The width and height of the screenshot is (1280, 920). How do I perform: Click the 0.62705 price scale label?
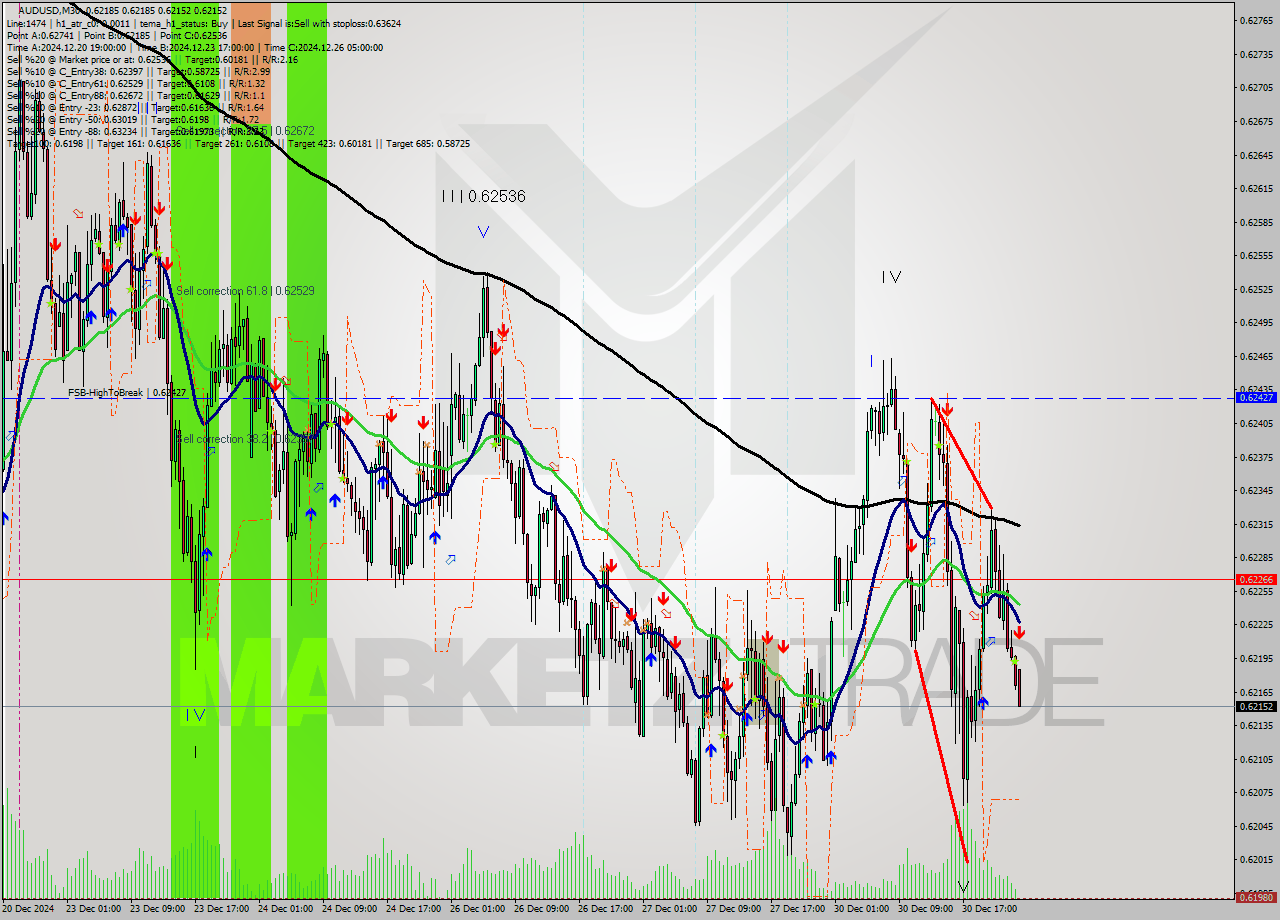pos(1256,87)
